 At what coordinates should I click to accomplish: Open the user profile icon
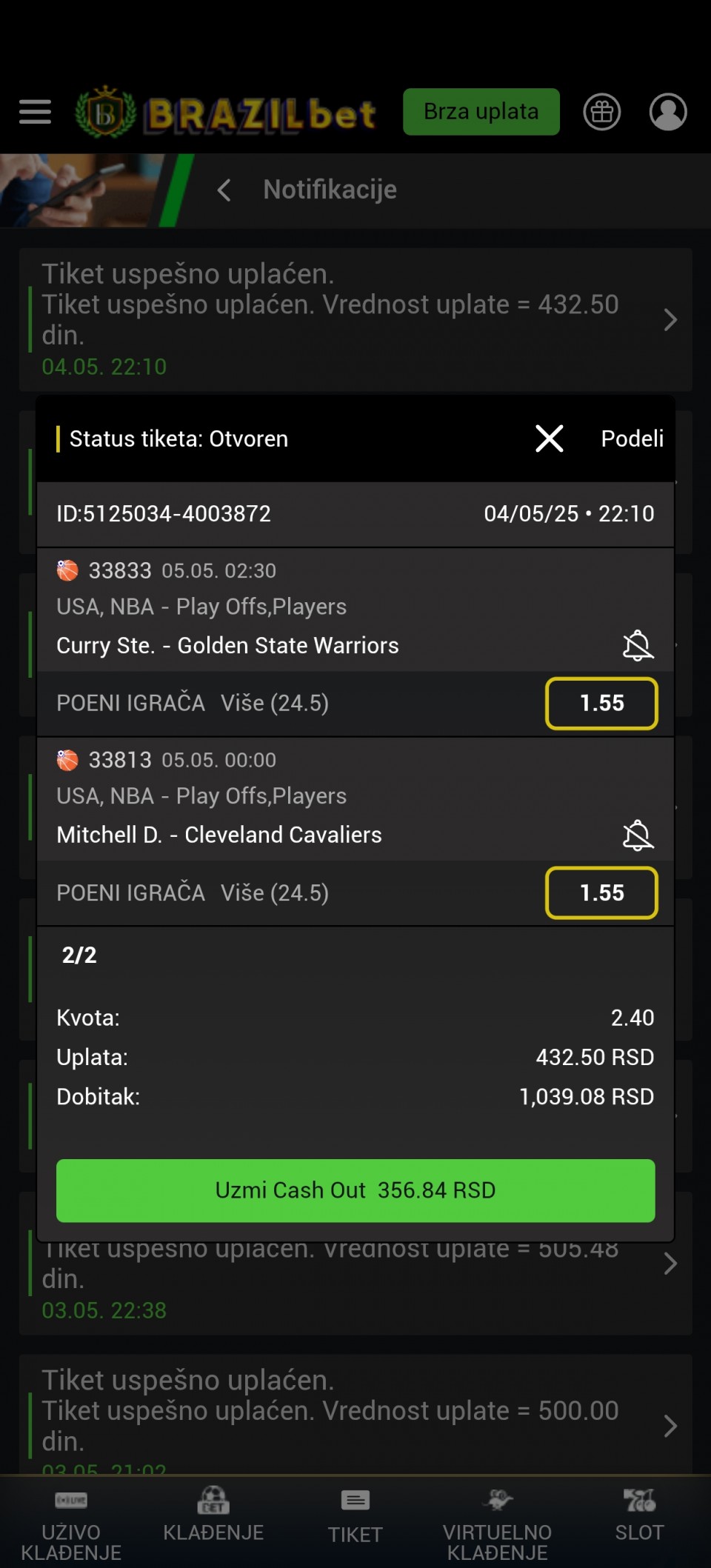pos(667,112)
